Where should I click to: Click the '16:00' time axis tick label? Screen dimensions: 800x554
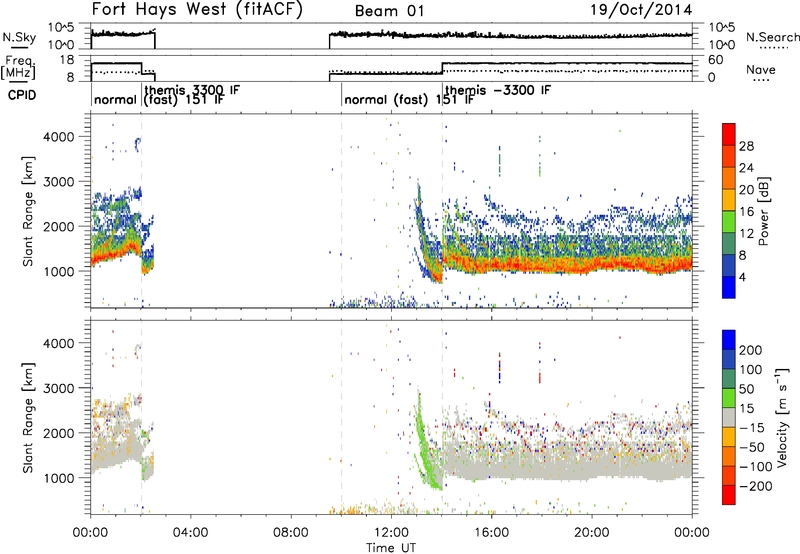click(491, 533)
